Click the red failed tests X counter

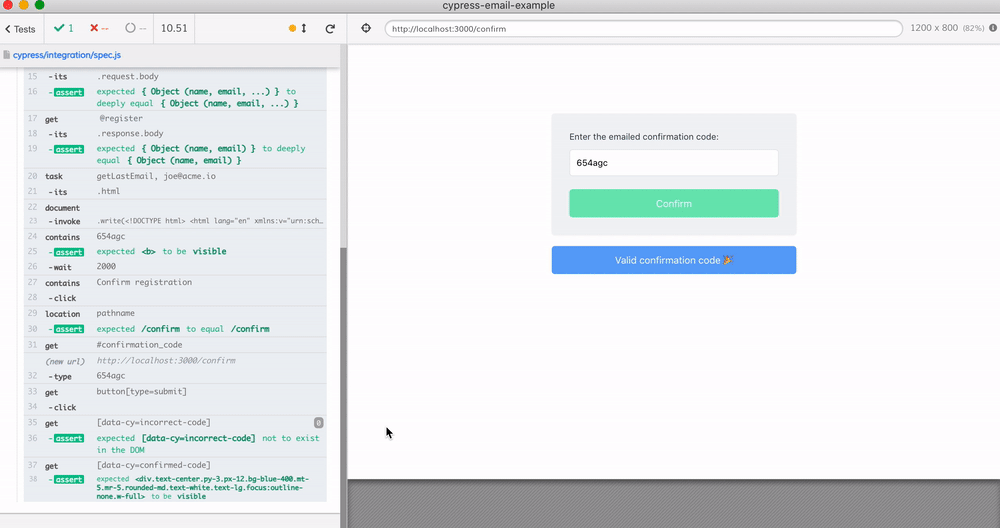[98, 28]
